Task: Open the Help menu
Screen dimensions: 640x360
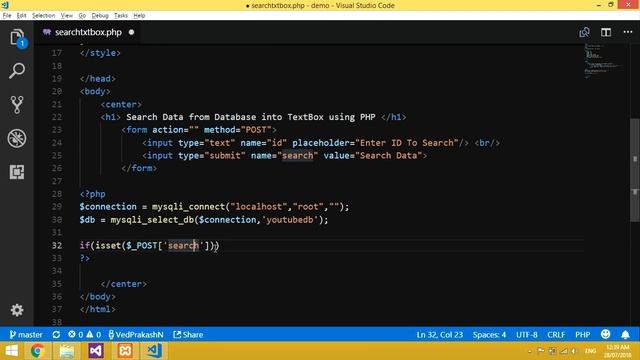Action: coord(139,16)
